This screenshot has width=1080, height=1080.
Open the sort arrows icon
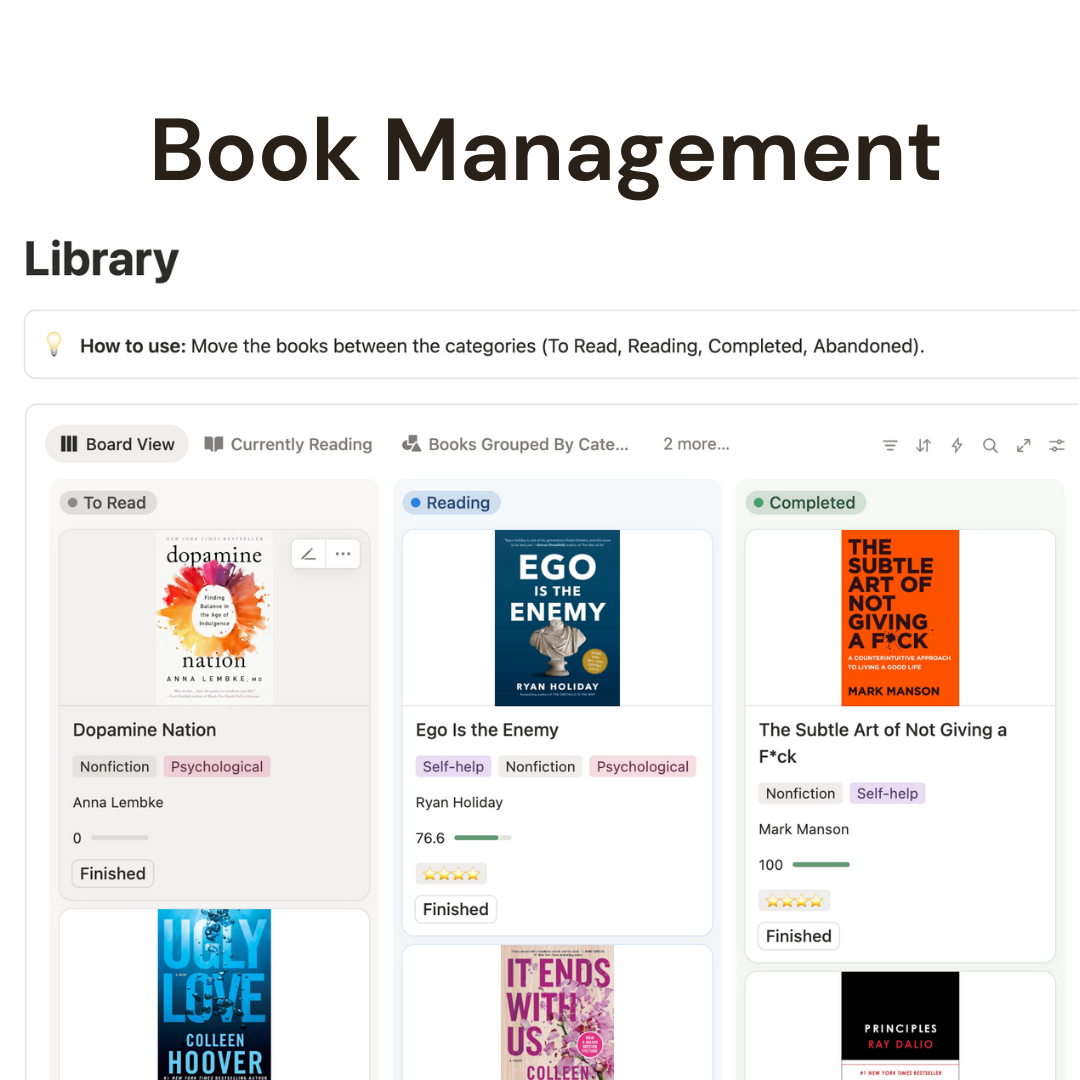[x=924, y=446]
